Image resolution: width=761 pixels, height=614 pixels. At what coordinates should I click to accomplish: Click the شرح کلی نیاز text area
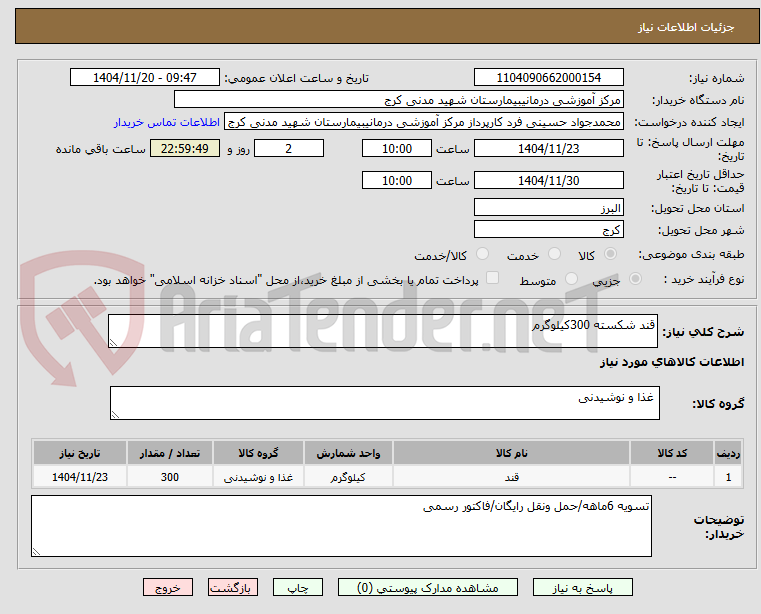pos(382,331)
